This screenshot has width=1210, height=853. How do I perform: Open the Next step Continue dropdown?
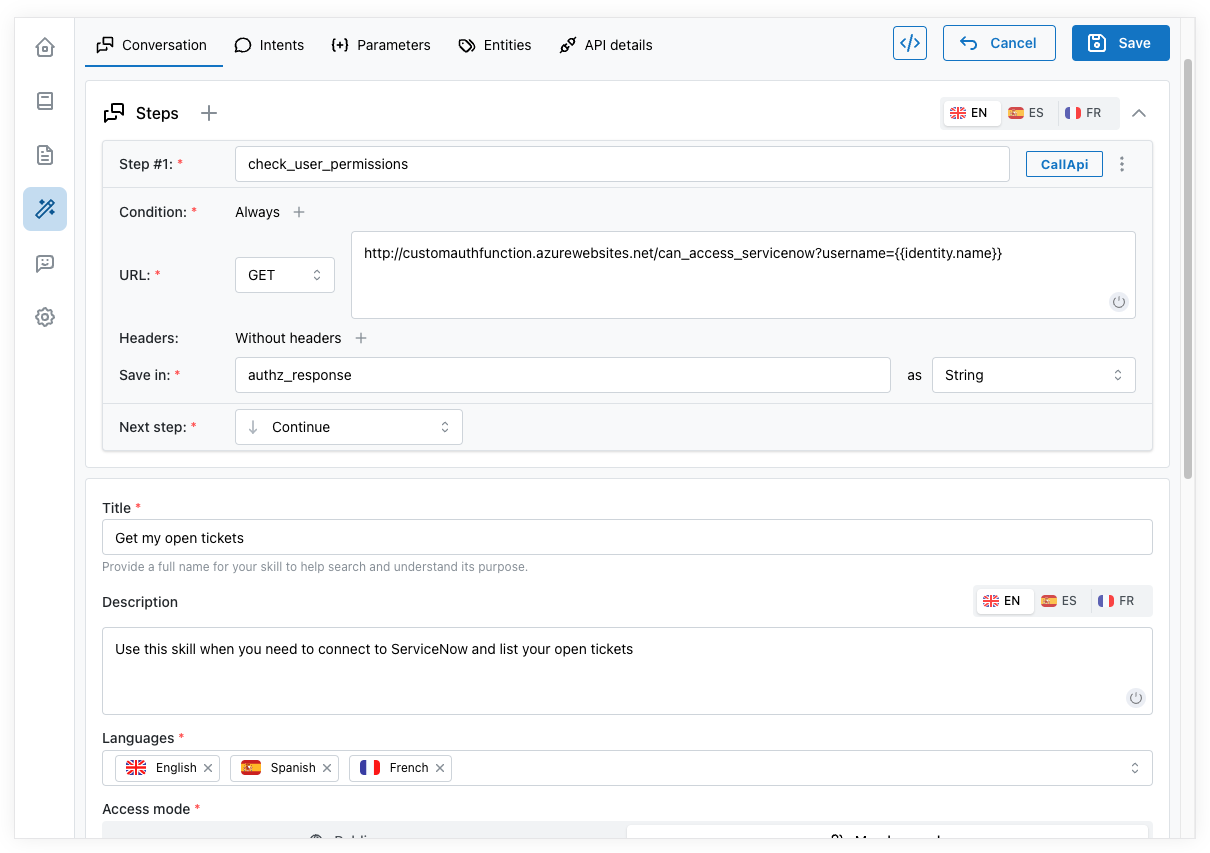pos(348,427)
